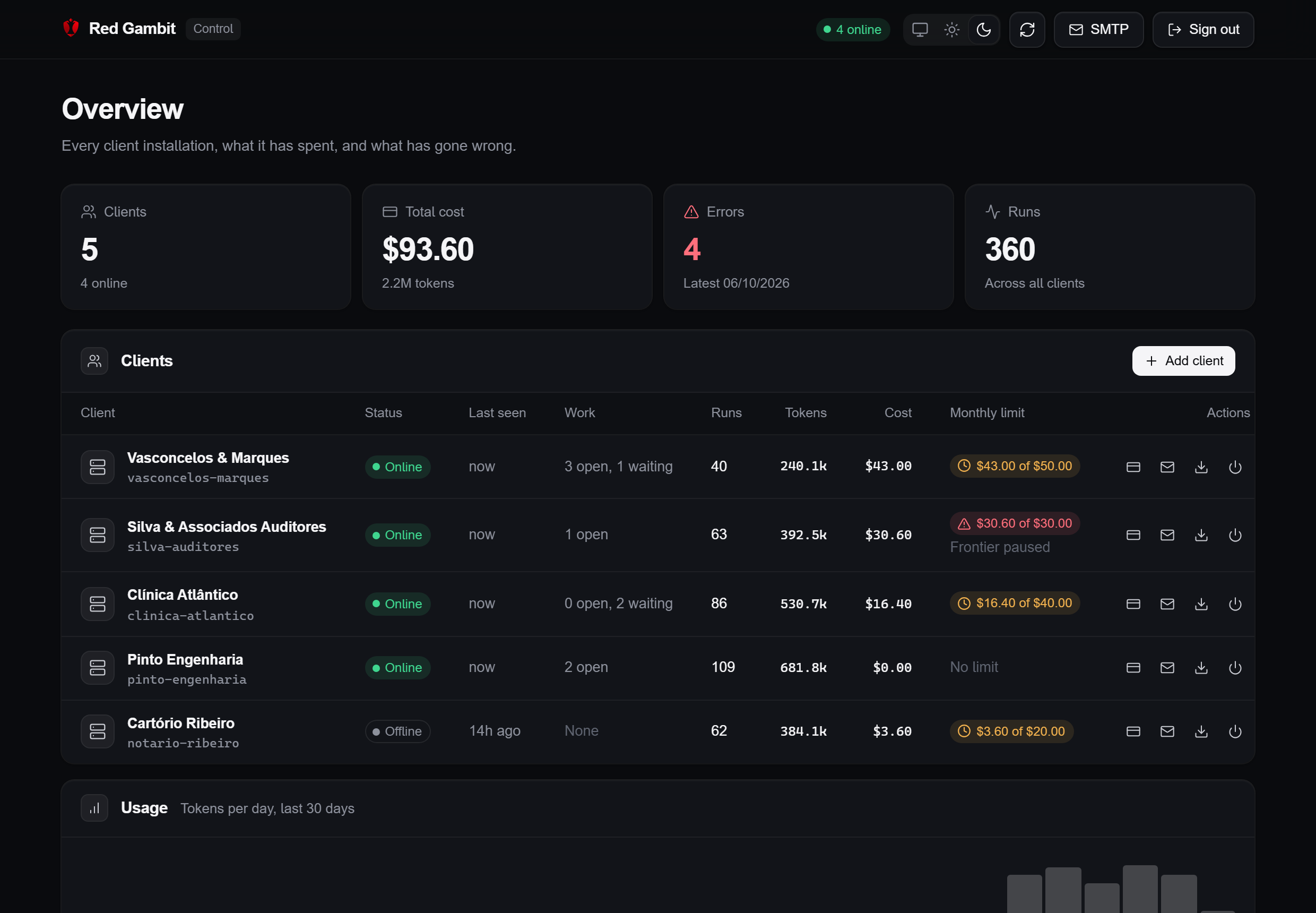The height and width of the screenshot is (913, 1316).
Task: Click the '$3.60 of $20.00' limit badge
Action: point(1011,731)
